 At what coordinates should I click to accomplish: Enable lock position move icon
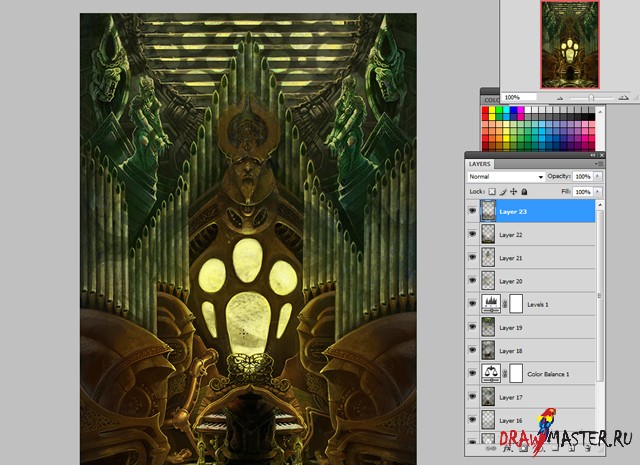click(x=514, y=191)
